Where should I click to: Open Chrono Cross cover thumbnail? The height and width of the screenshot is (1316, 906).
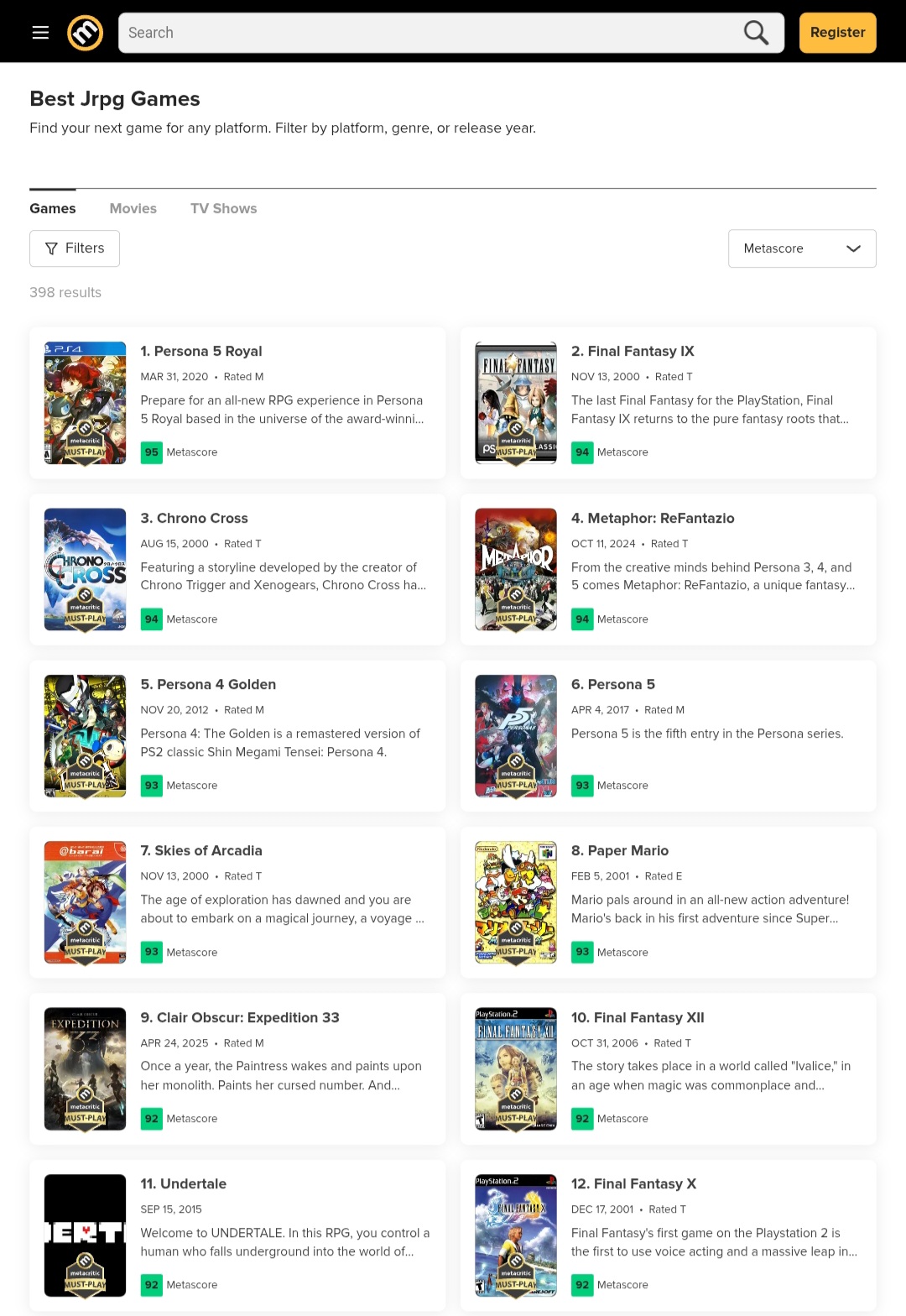[x=85, y=569]
